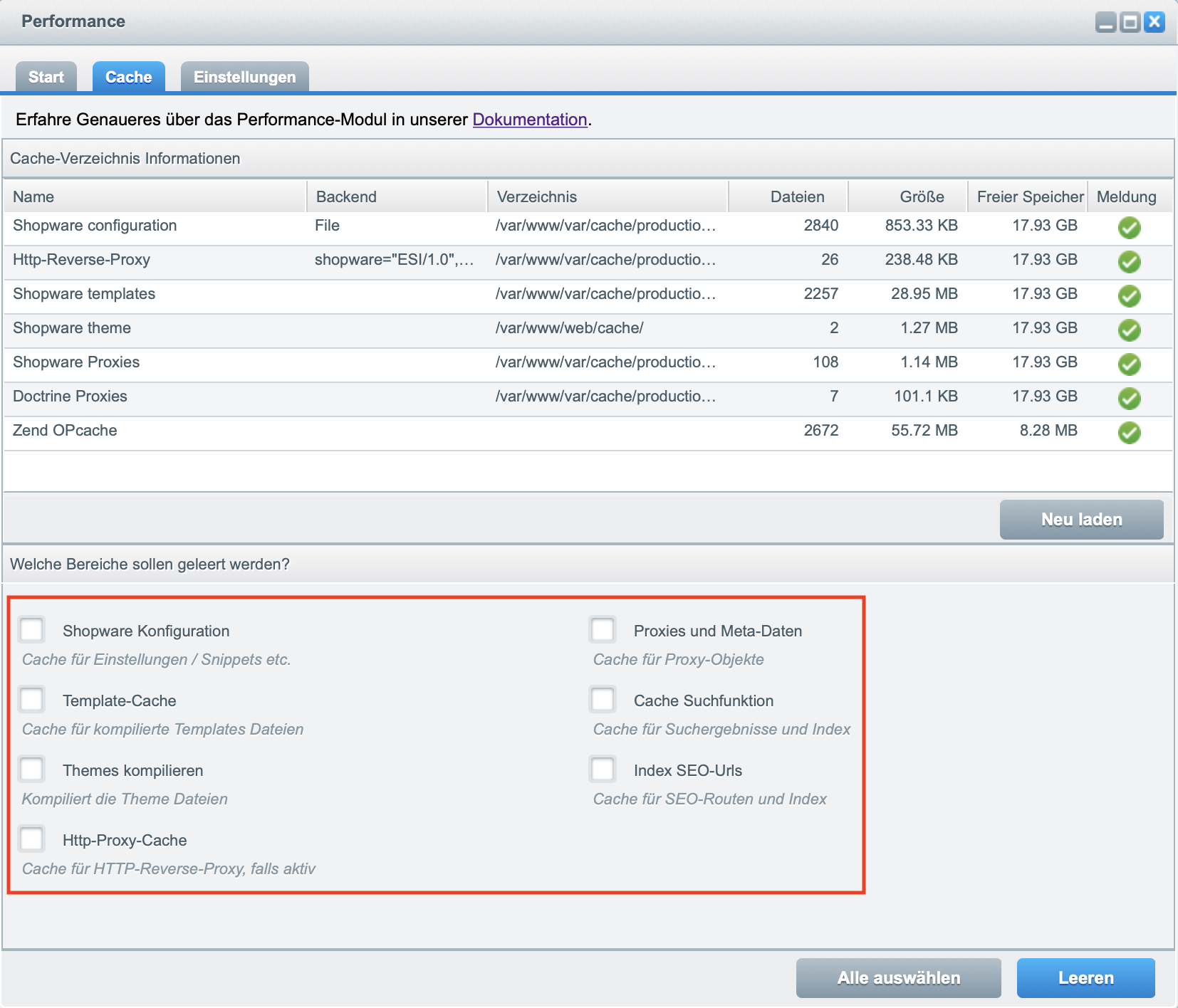Sort by the Name column header
1178x1008 pixels.
point(155,196)
